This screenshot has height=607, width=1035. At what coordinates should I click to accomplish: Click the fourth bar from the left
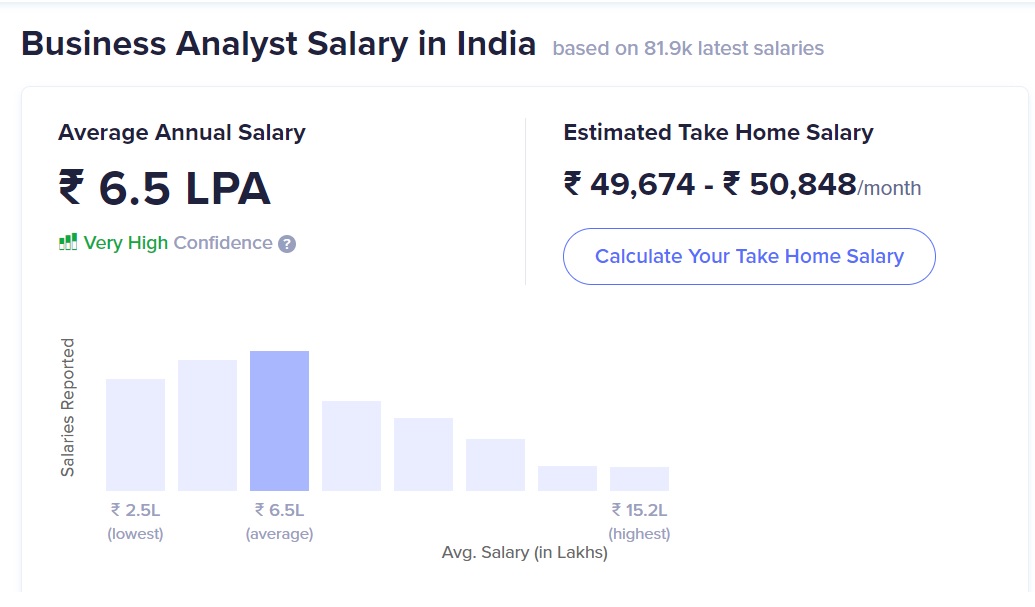351,446
